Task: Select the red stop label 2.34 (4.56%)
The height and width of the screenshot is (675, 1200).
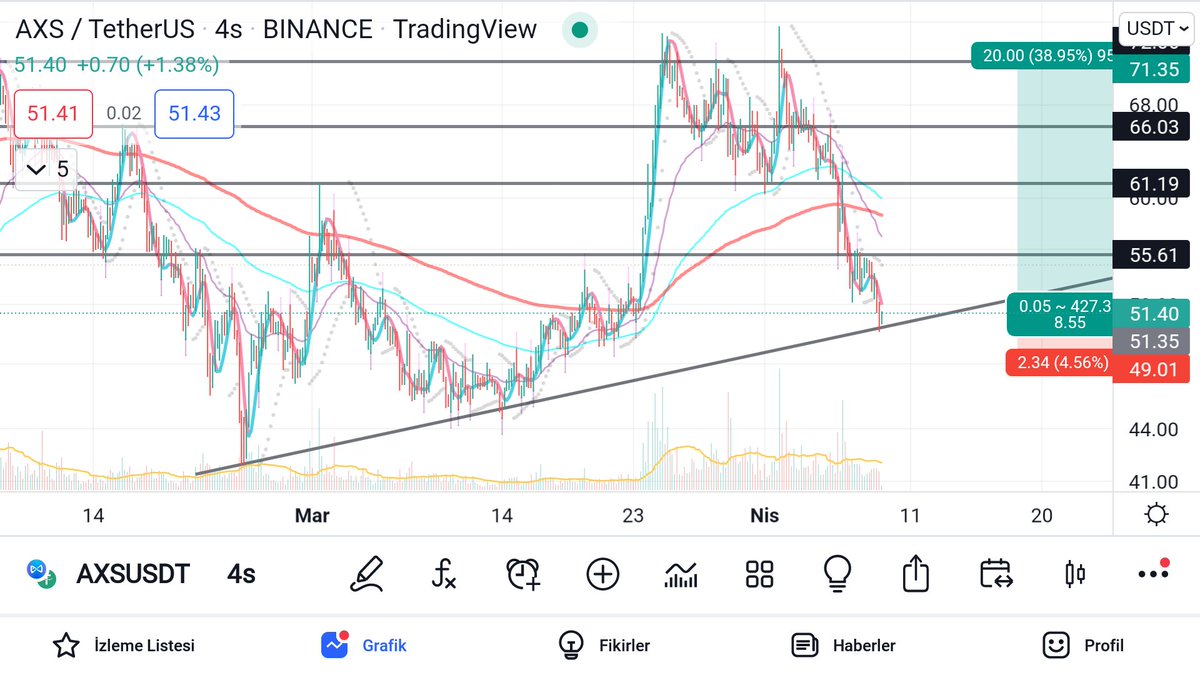Action: pyautogui.click(x=1058, y=363)
